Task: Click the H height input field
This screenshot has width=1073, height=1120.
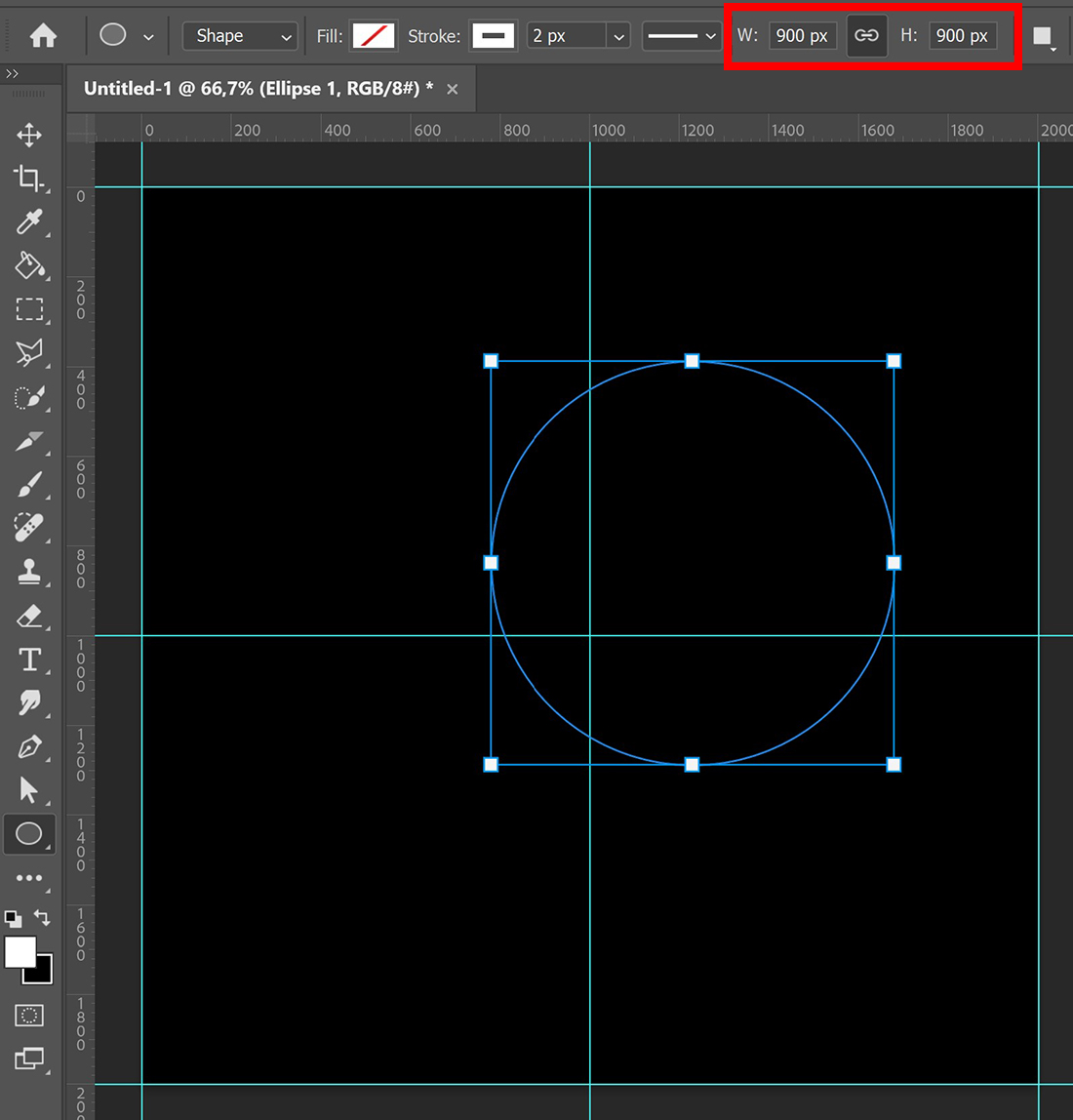Action: [962, 36]
